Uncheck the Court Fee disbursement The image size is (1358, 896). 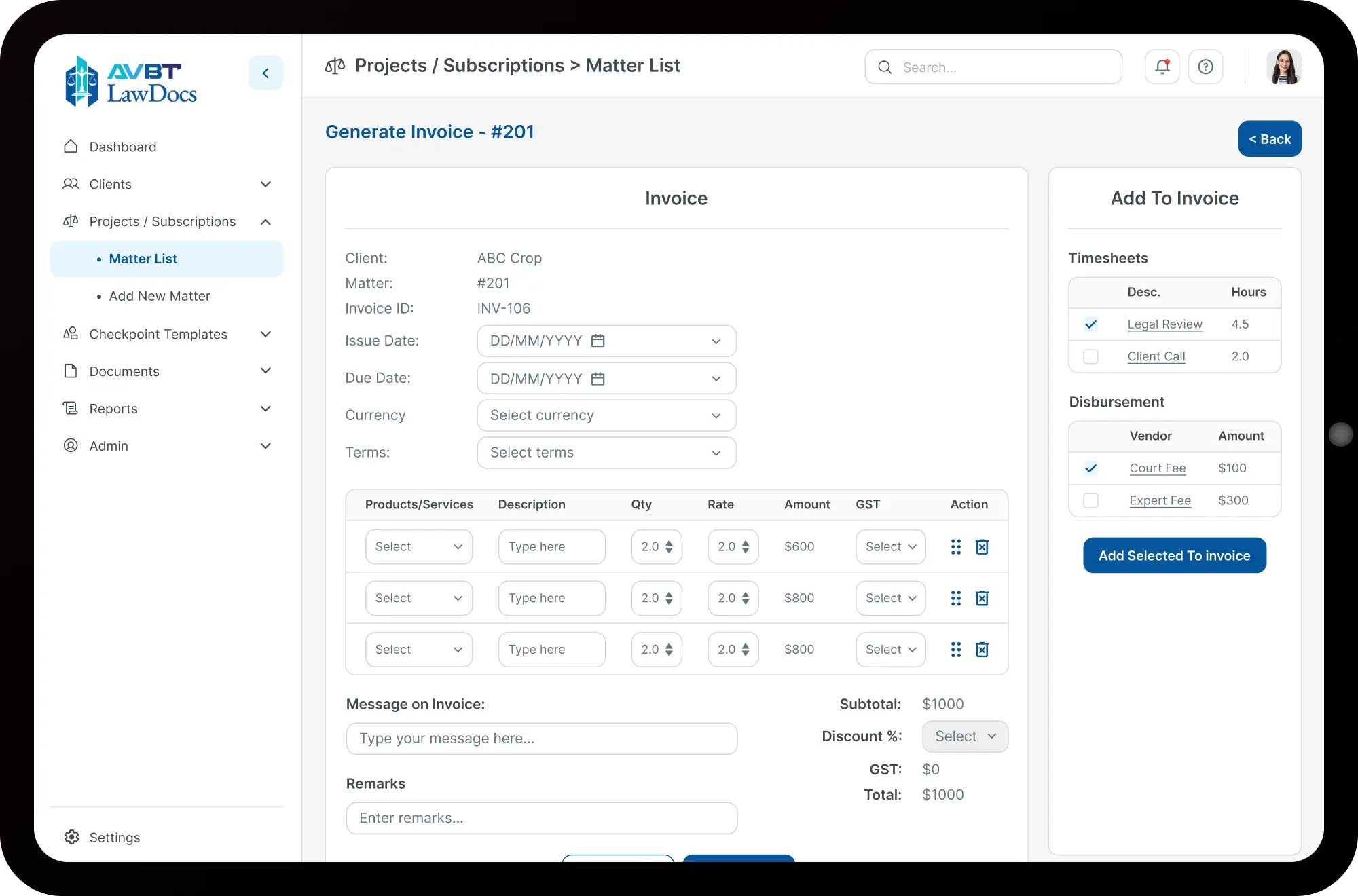coord(1091,468)
